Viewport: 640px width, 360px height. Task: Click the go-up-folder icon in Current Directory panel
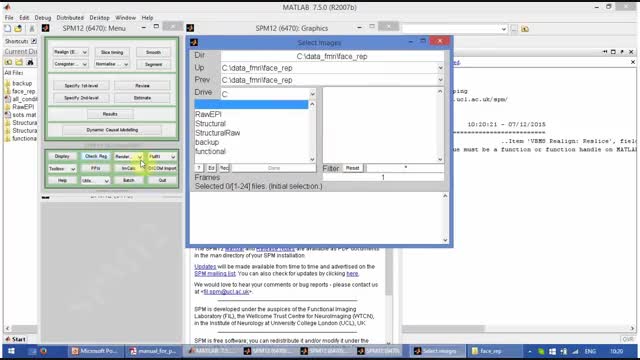tap(9, 62)
